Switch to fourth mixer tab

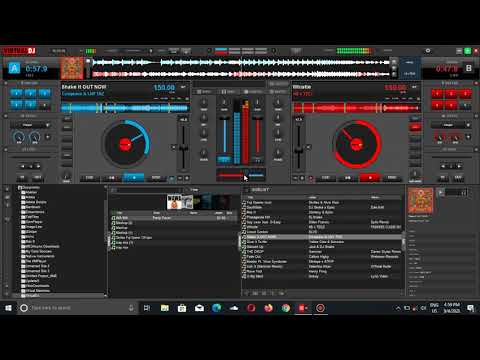(278, 91)
